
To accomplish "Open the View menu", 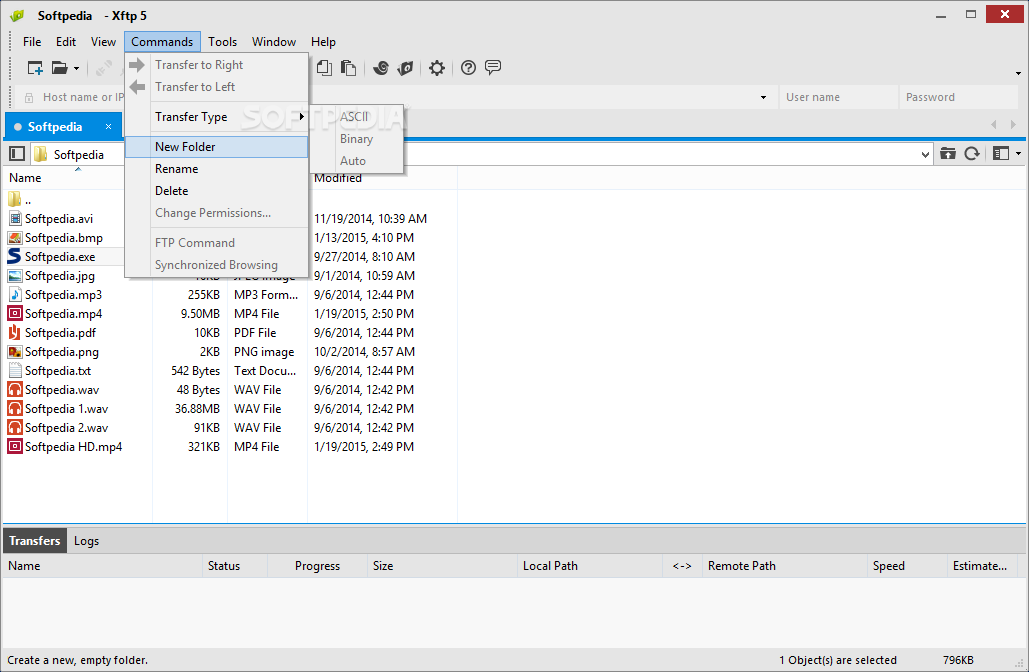I will pos(103,41).
